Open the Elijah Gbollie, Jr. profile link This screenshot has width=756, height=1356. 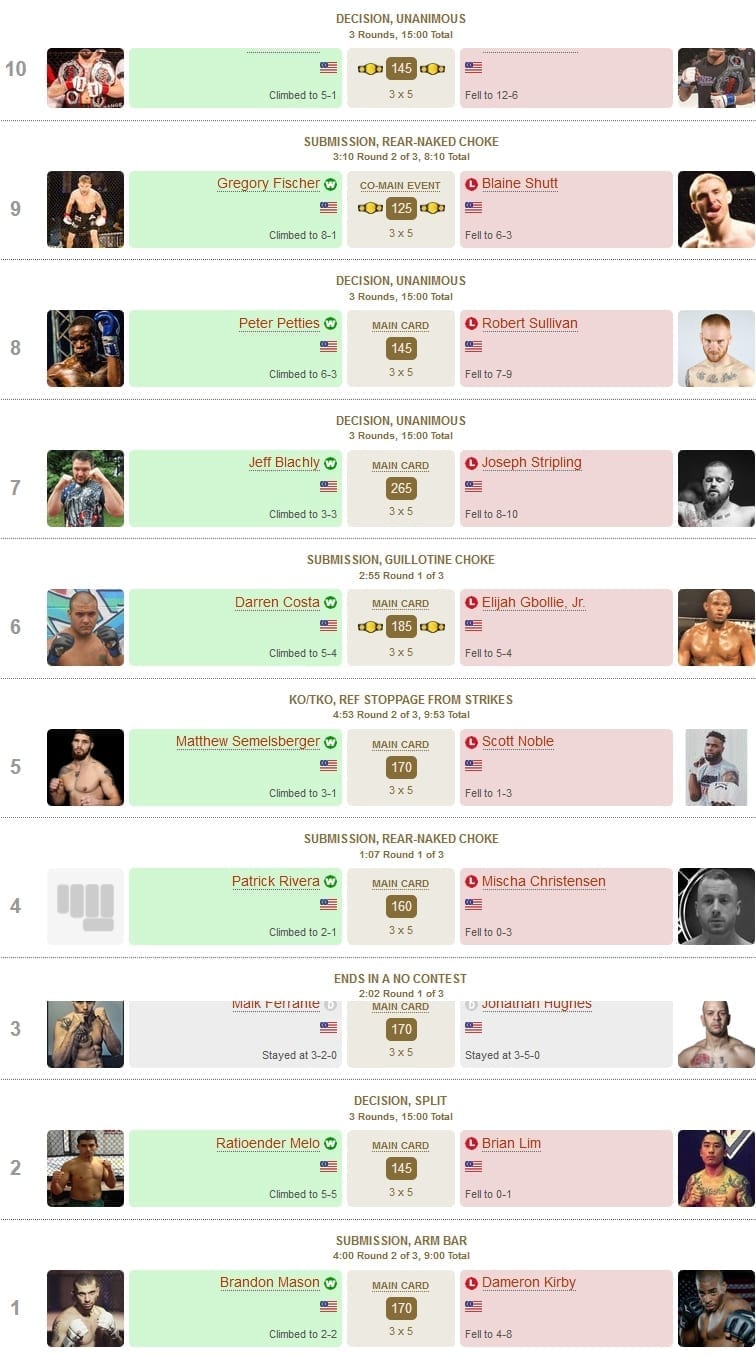click(534, 603)
